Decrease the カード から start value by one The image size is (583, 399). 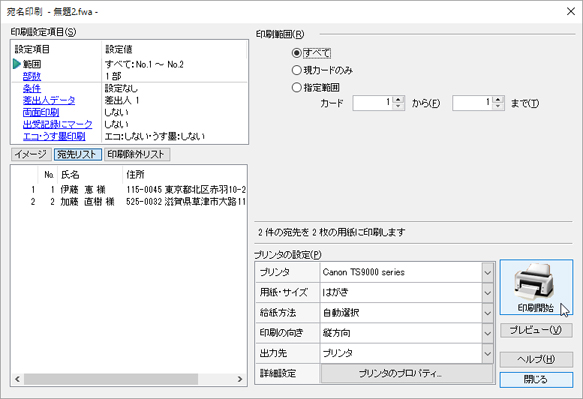[x=399, y=106]
